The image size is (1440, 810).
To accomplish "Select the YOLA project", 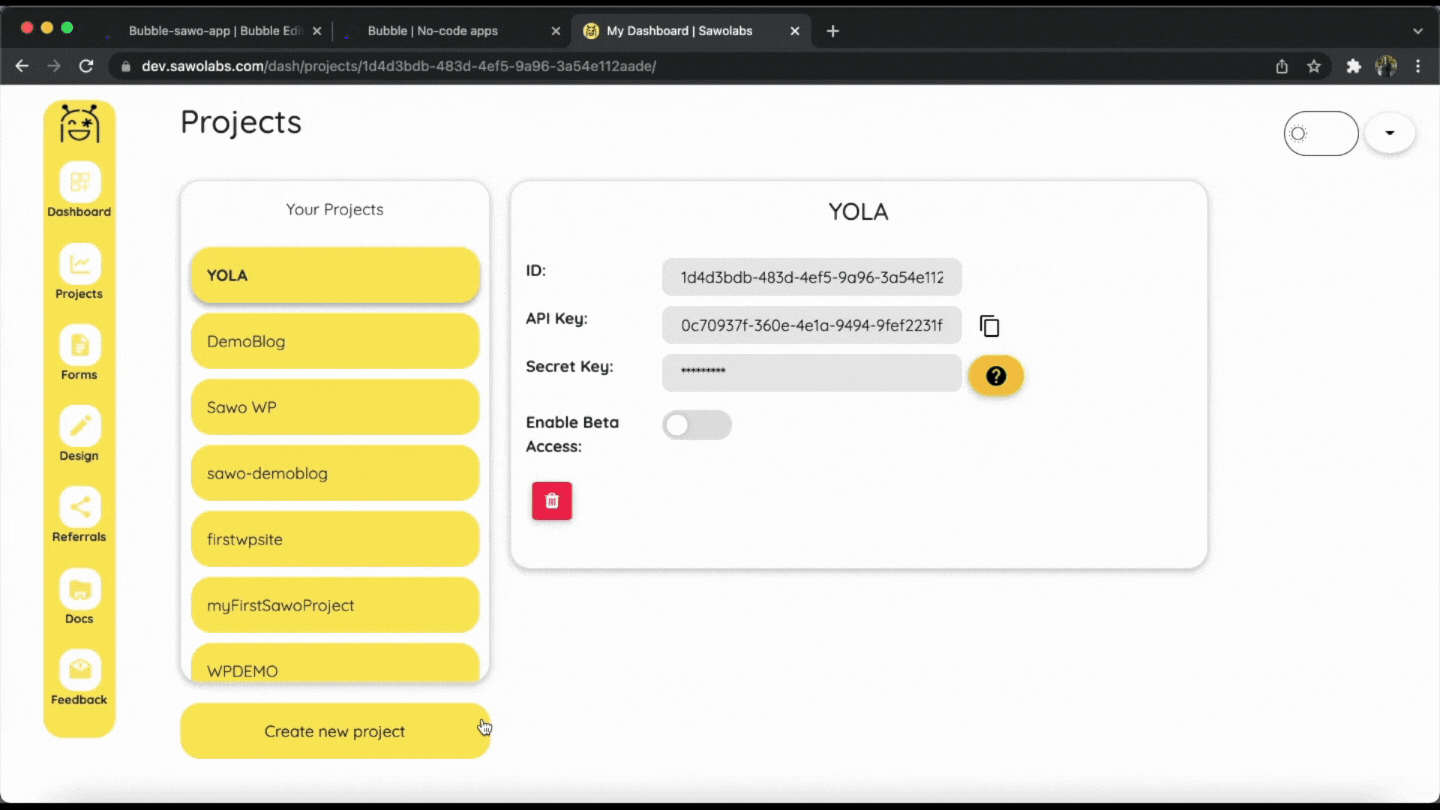I will tap(335, 275).
